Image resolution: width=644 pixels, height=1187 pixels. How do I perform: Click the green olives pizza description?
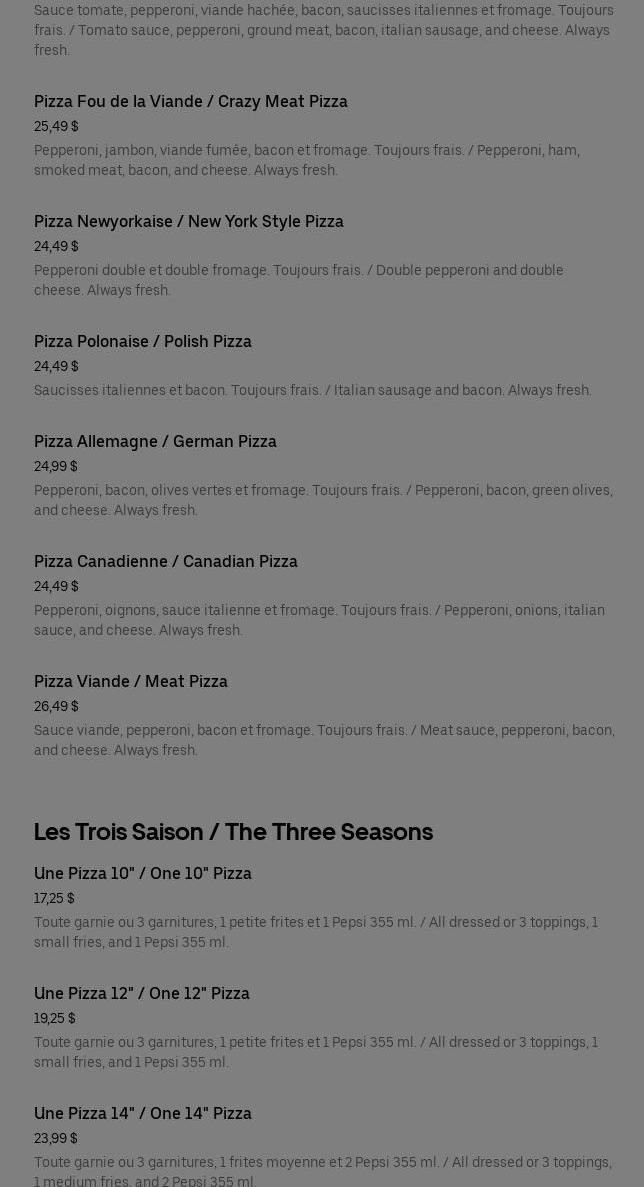coord(323,500)
